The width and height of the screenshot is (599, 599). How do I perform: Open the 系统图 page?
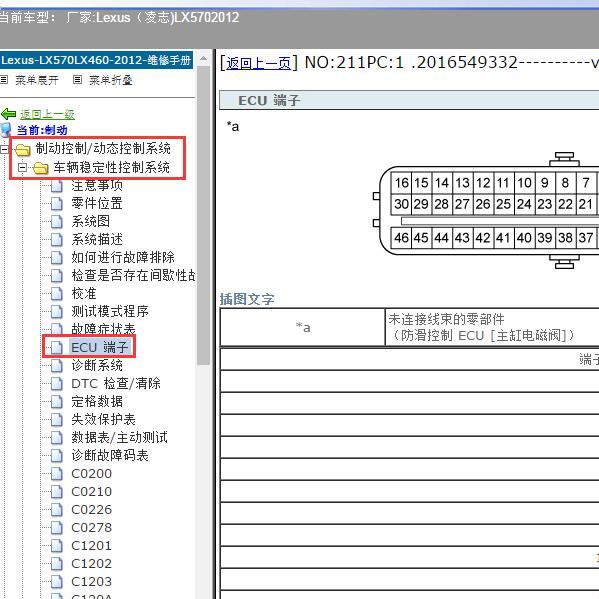point(91,221)
